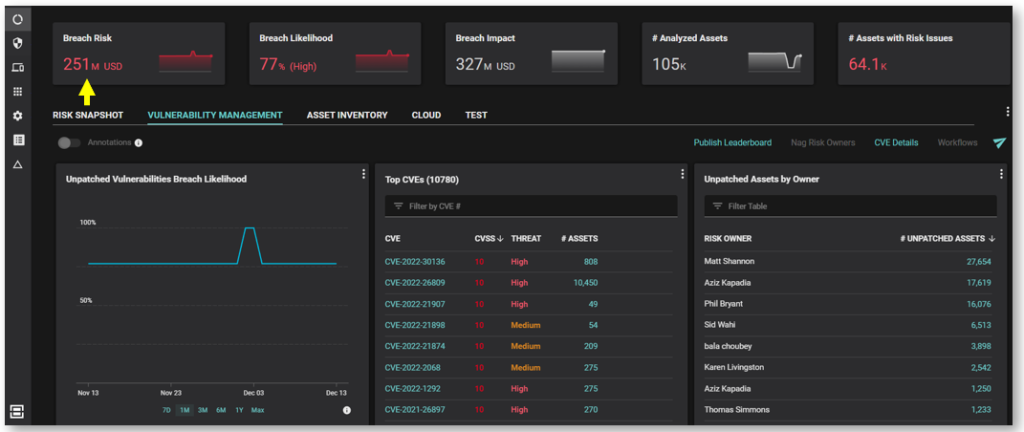The image size is (1024, 432).
Task: Open Annotations info icon
Action: pyautogui.click(x=138, y=143)
